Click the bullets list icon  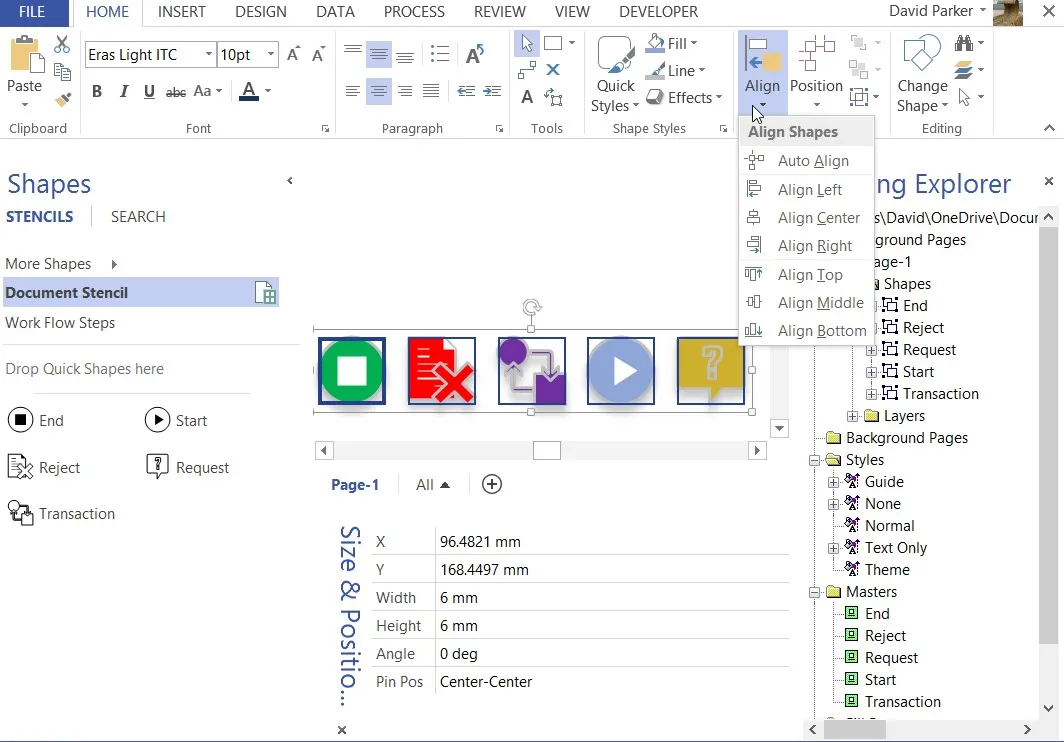coord(440,54)
